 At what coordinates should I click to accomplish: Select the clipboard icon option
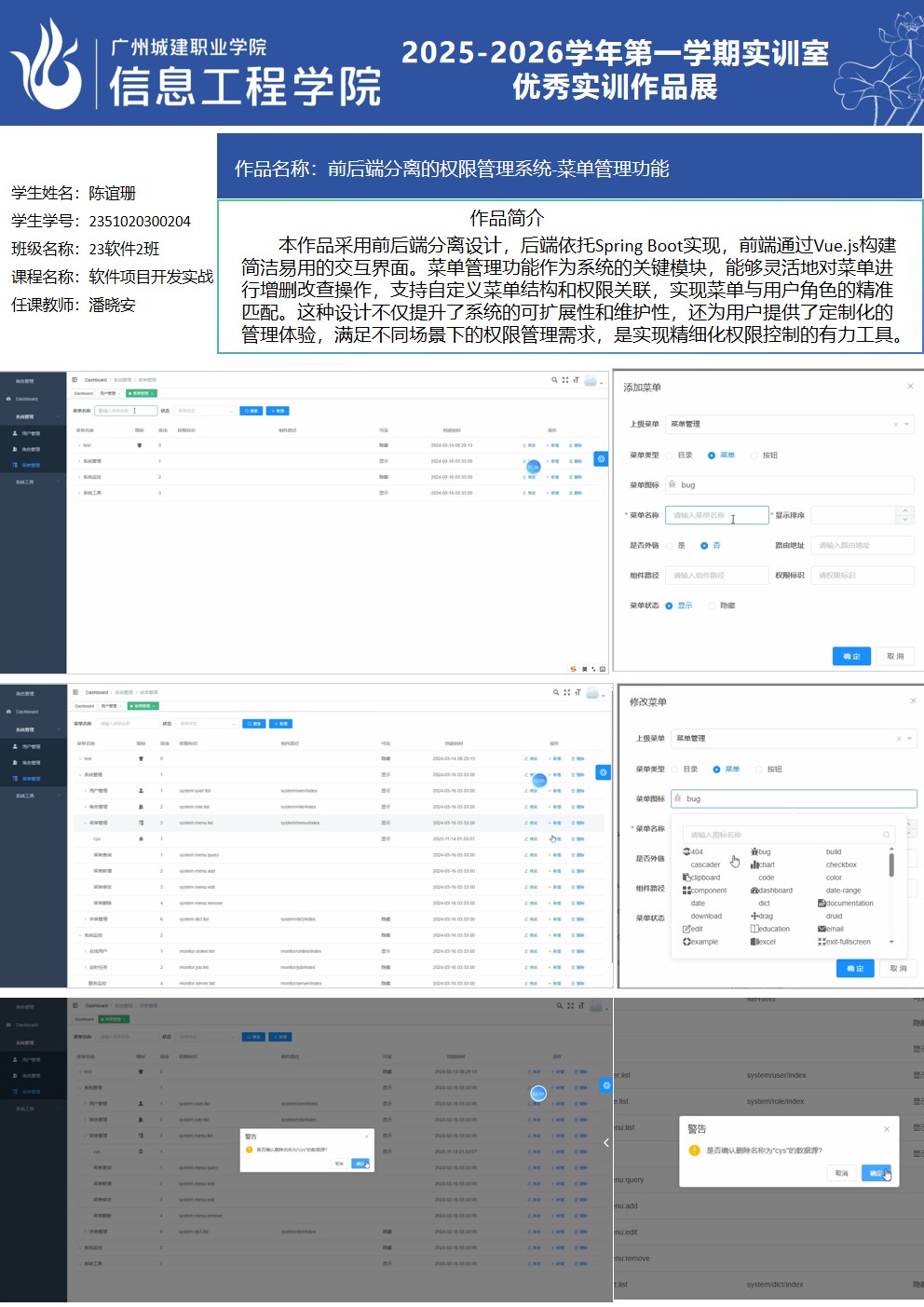703,878
